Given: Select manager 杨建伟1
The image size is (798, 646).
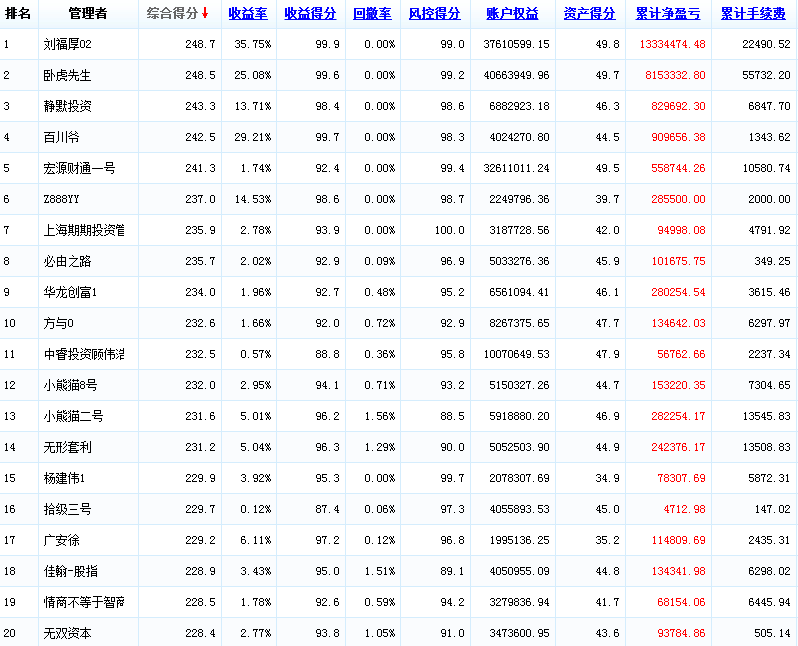Looking at the screenshot, I should 64,479.
